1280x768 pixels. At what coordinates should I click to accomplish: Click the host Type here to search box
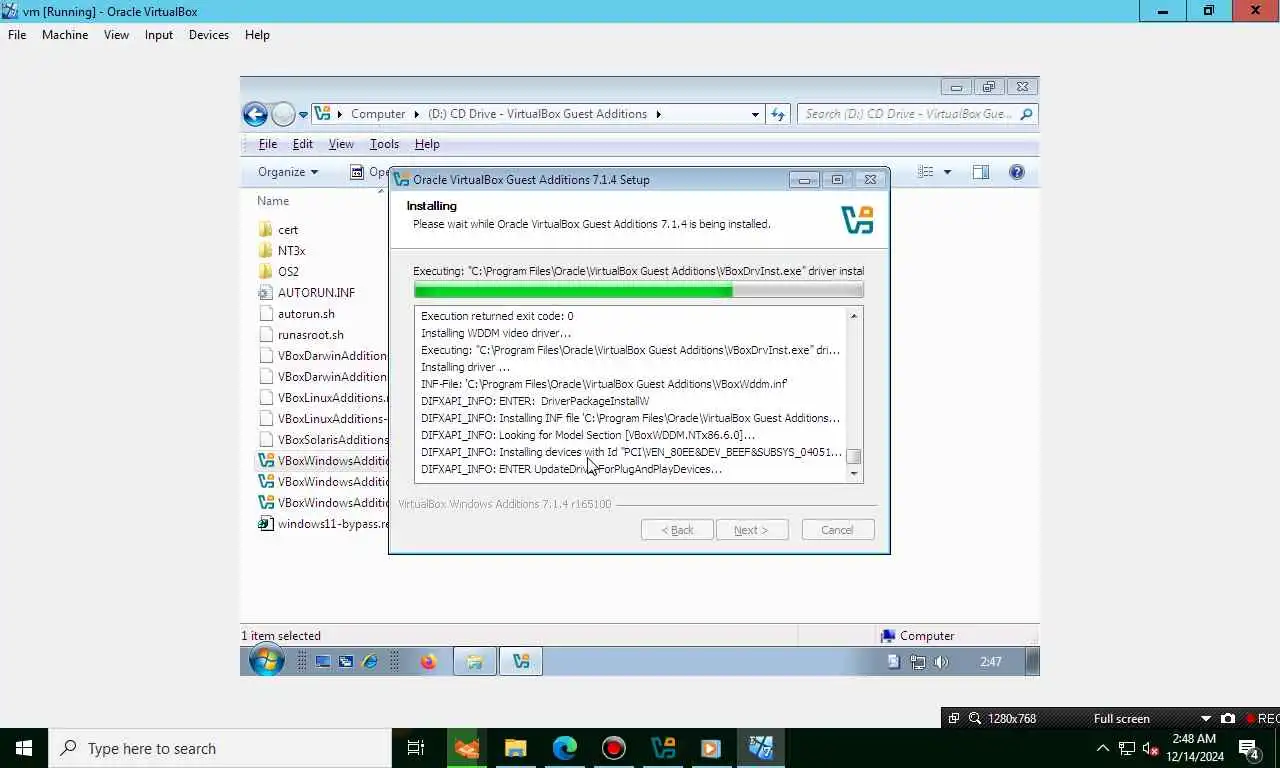pos(219,748)
